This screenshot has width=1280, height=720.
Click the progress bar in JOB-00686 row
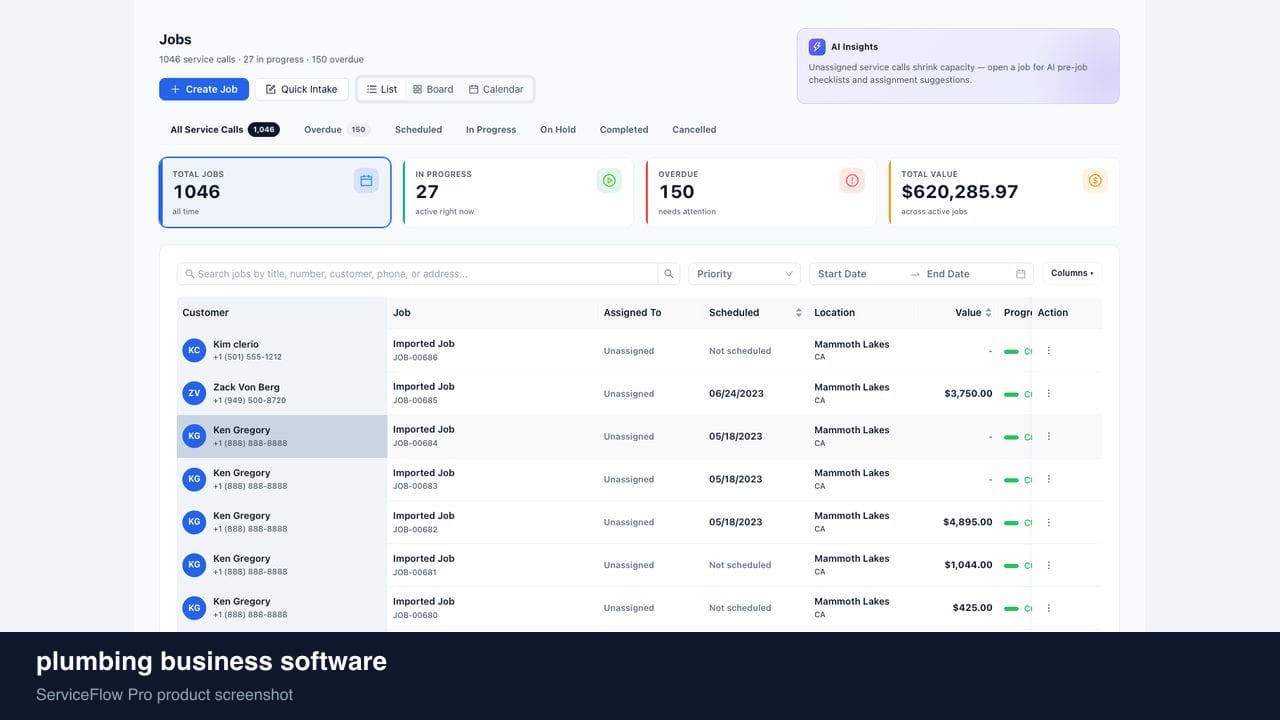1011,352
